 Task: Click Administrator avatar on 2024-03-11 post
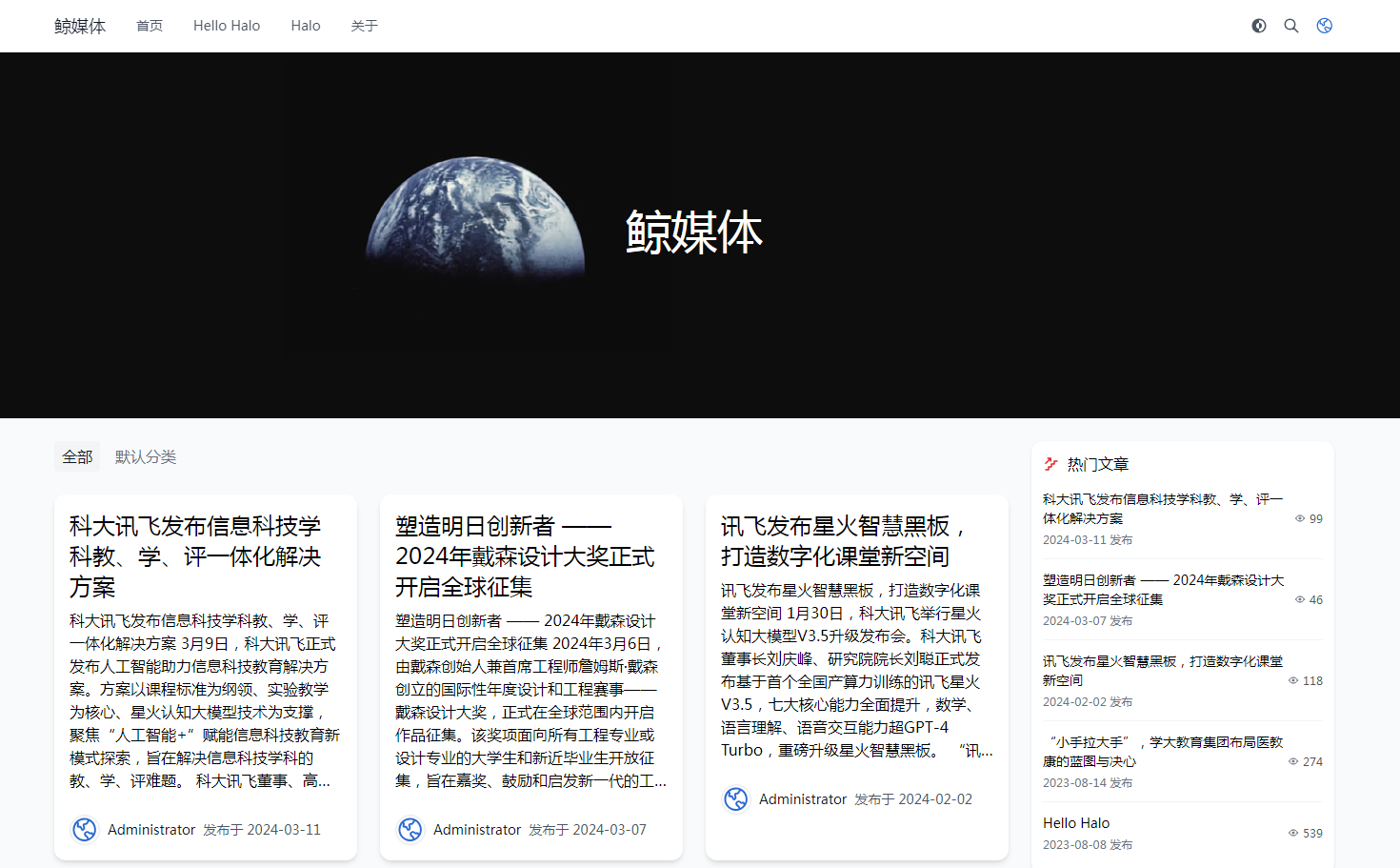tap(85, 830)
